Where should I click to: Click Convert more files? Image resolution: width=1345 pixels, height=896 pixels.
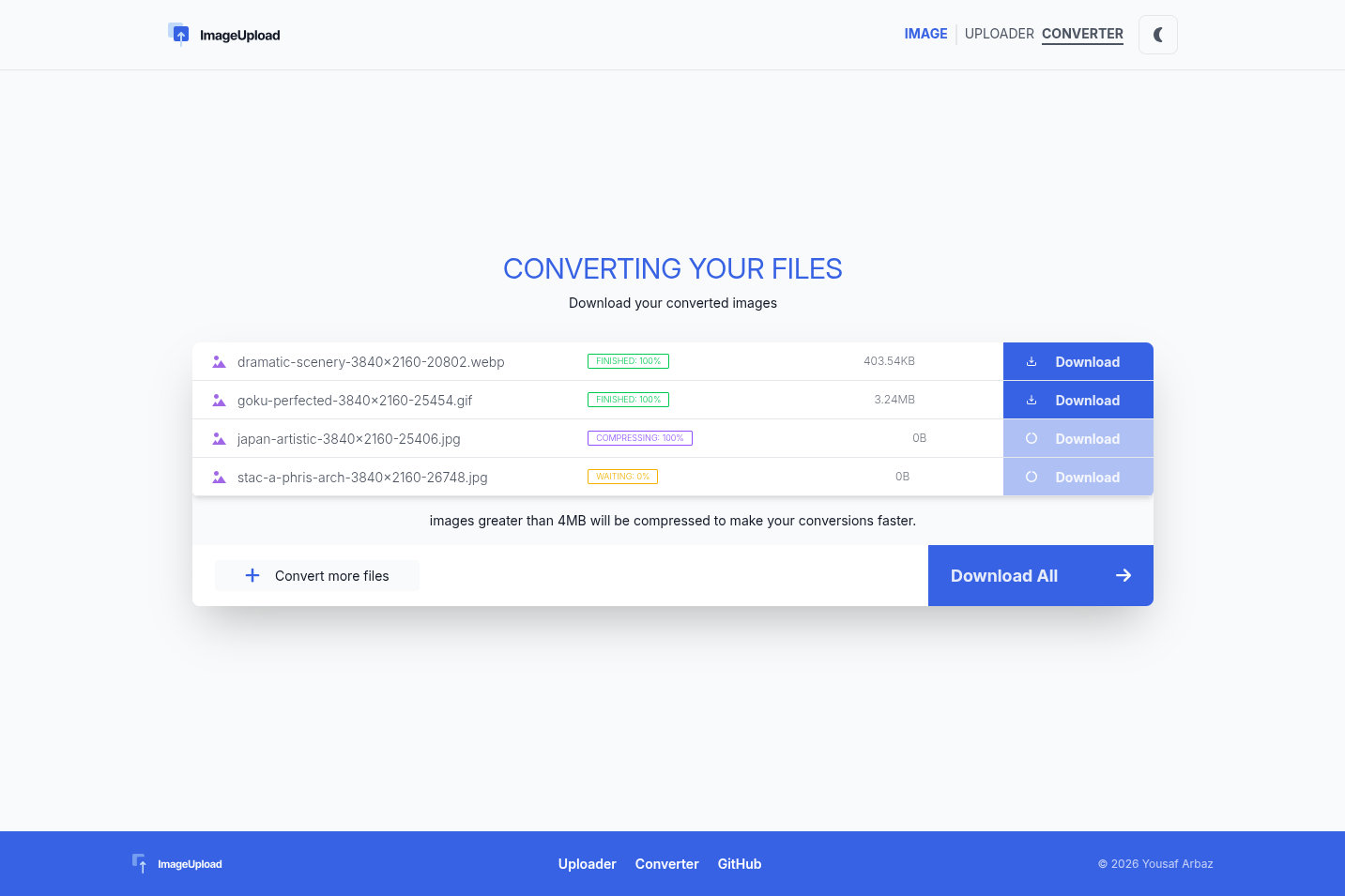click(317, 575)
